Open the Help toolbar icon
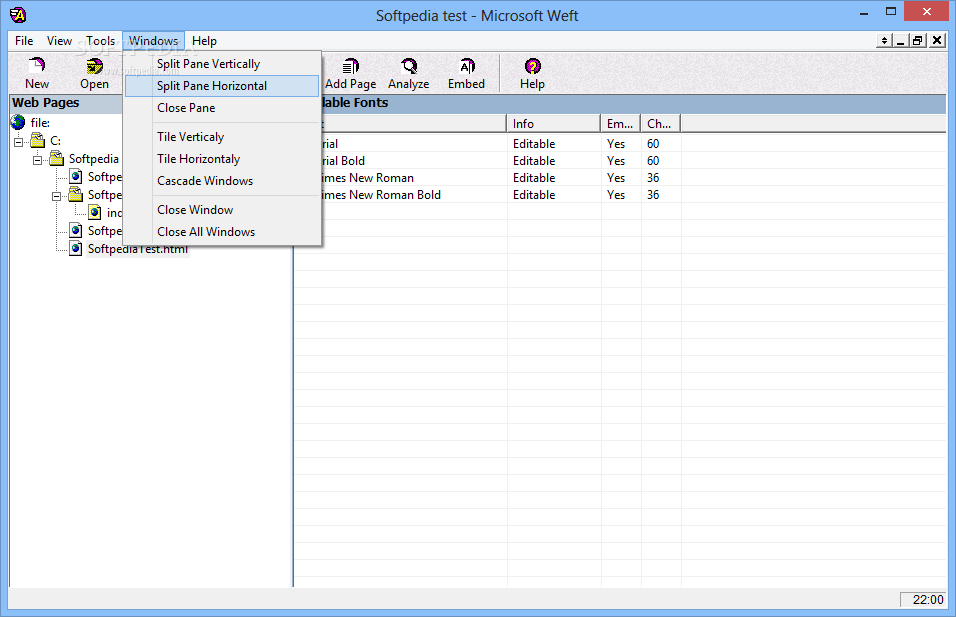This screenshot has height=617, width=956. tap(532, 65)
